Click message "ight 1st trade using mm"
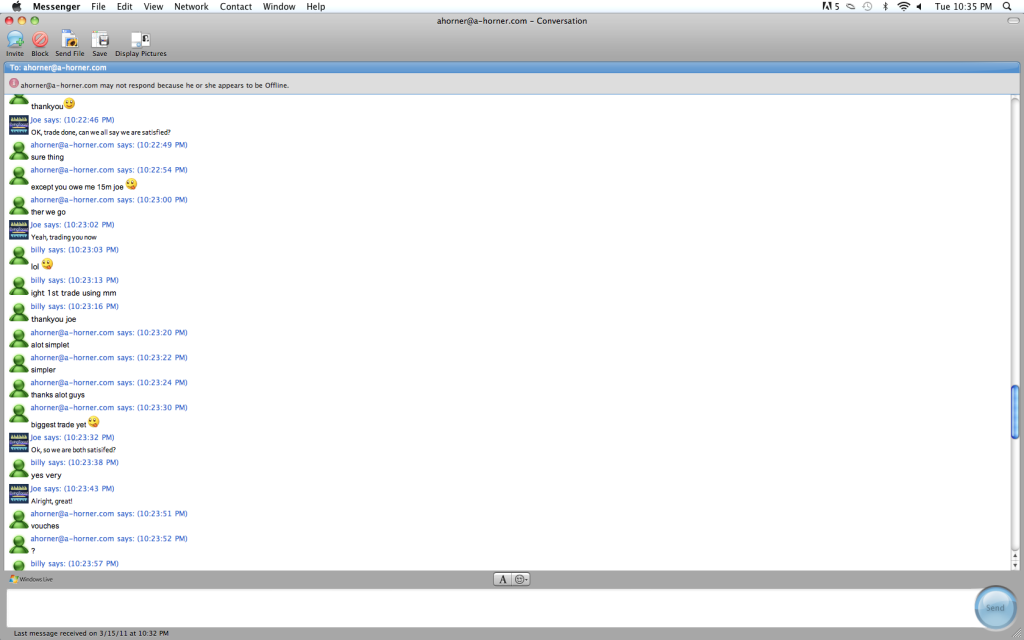The height and width of the screenshot is (640, 1024). 73,293
